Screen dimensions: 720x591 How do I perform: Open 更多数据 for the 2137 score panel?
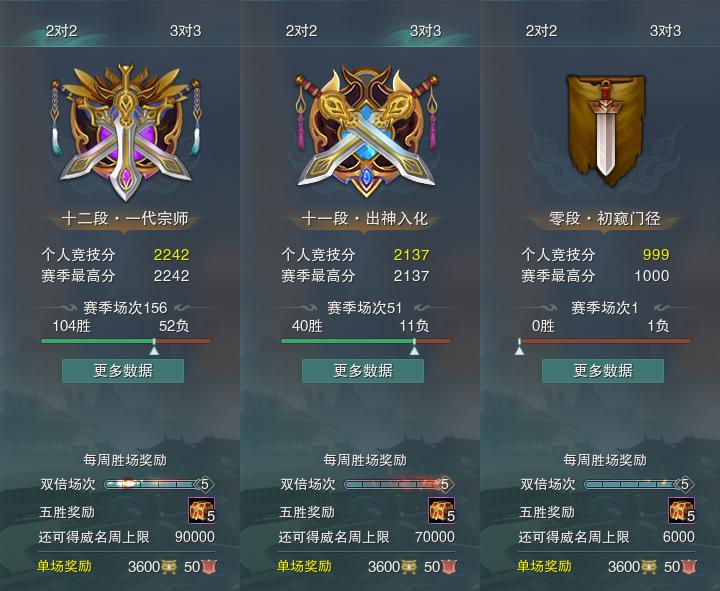[363, 371]
